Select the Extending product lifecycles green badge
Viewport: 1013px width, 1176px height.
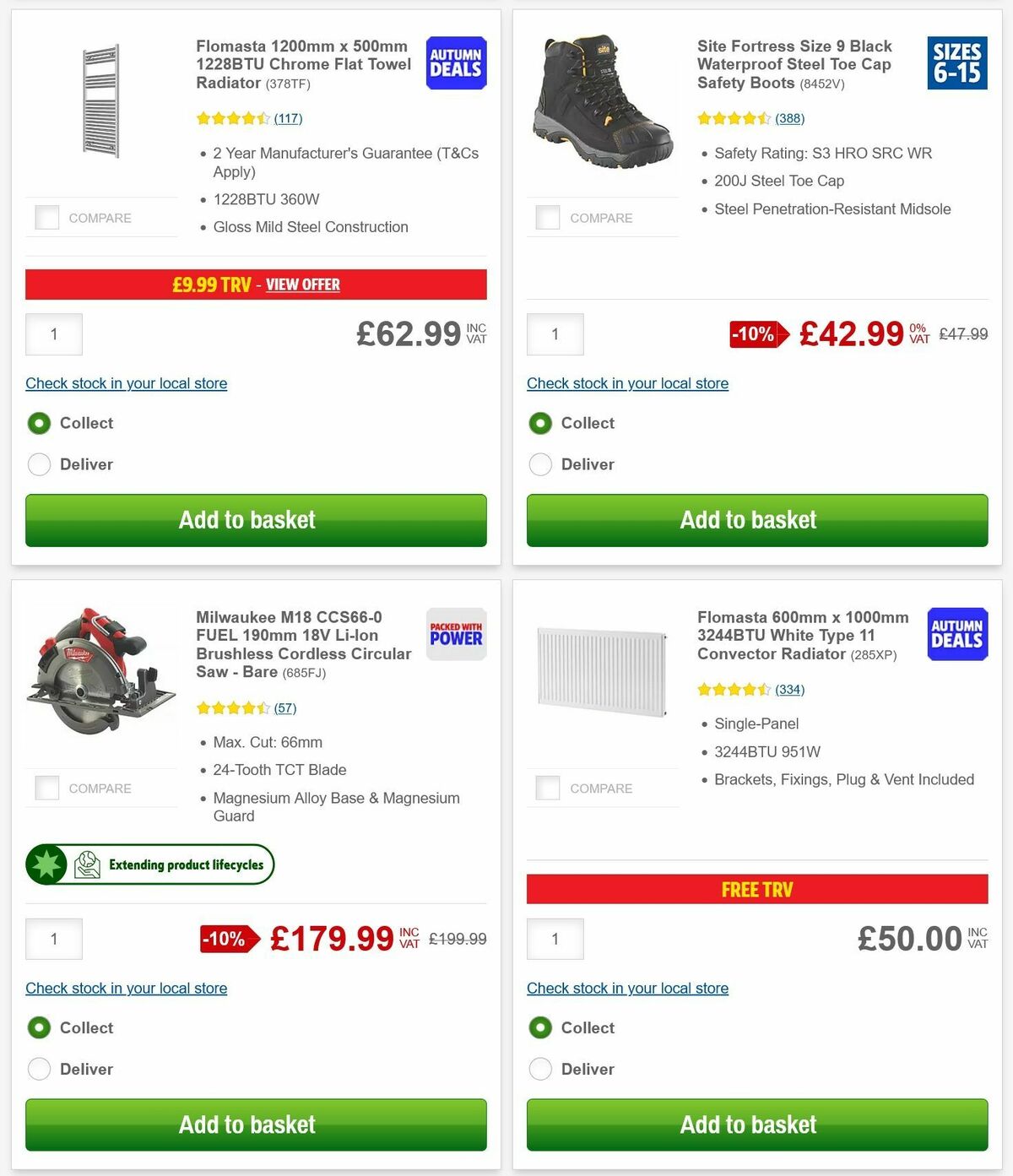click(x=150, y=864)
